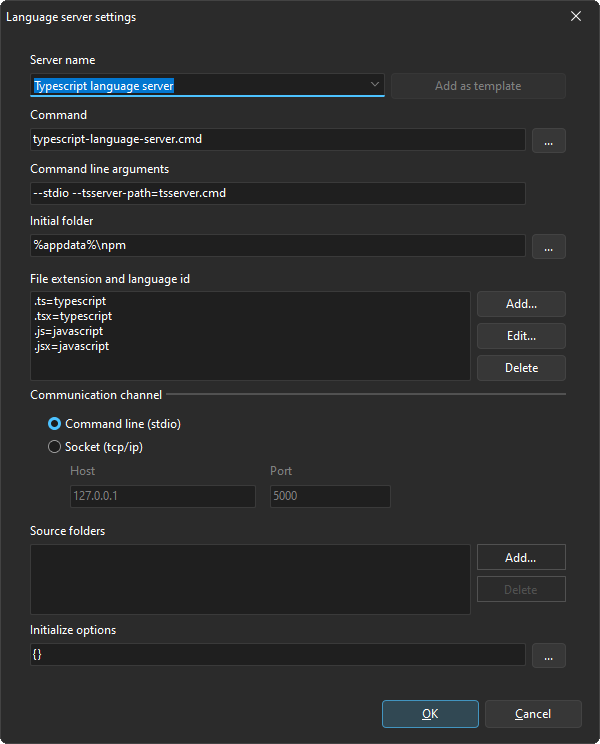Click the Port field showing 5000
600x744 pixels.
coord(330,496)
